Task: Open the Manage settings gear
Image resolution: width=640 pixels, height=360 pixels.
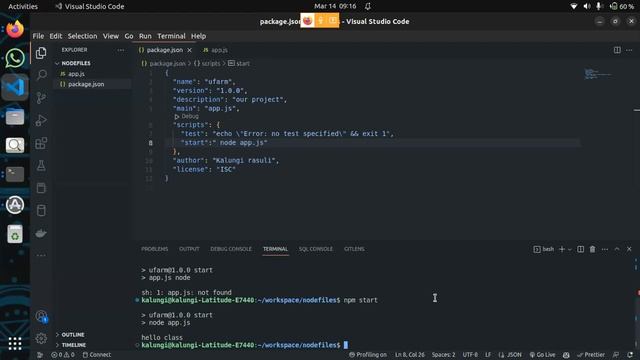Action: tap(41, 338)
